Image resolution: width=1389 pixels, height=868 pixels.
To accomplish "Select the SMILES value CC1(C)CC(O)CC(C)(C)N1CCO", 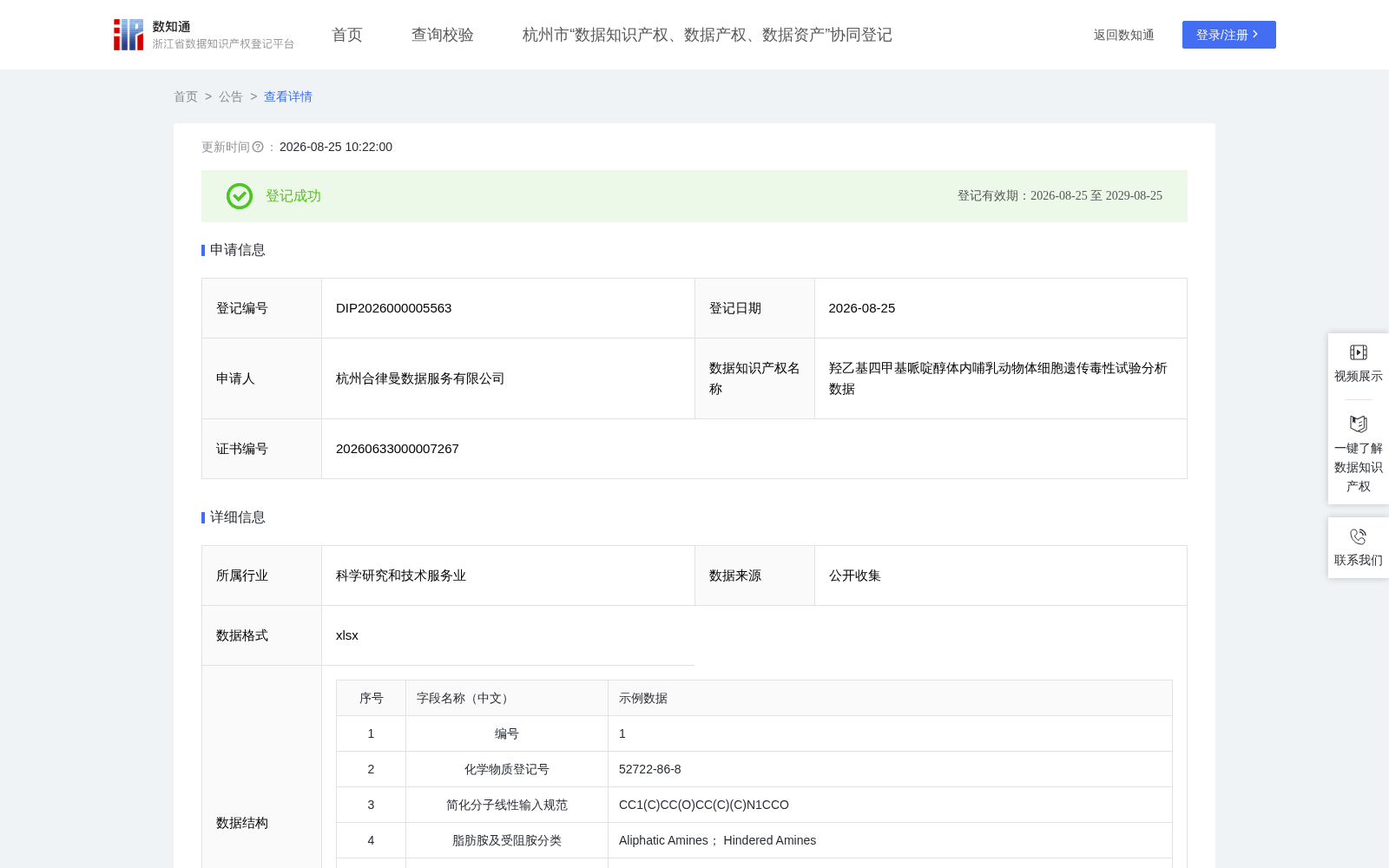I will point(704,805).
